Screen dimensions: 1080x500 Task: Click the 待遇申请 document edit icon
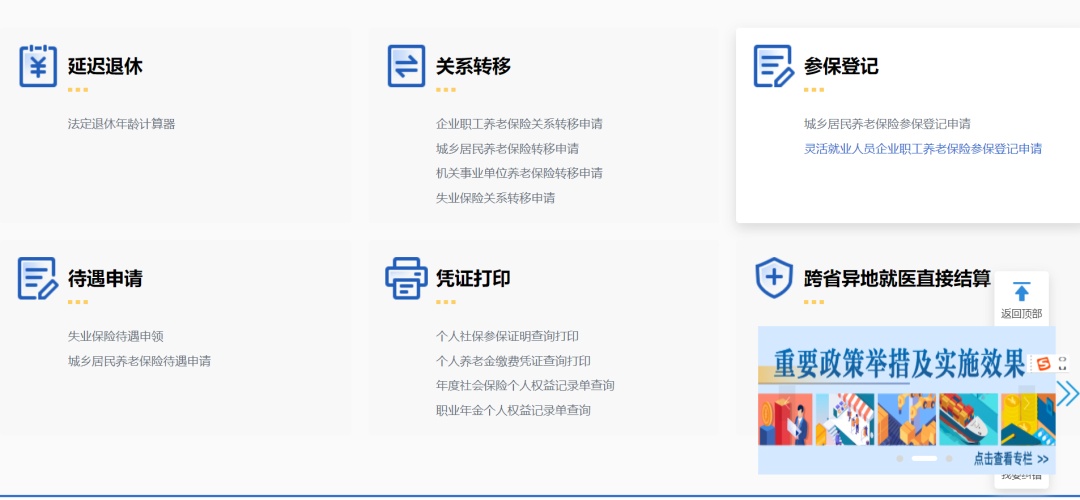[37, 278]
